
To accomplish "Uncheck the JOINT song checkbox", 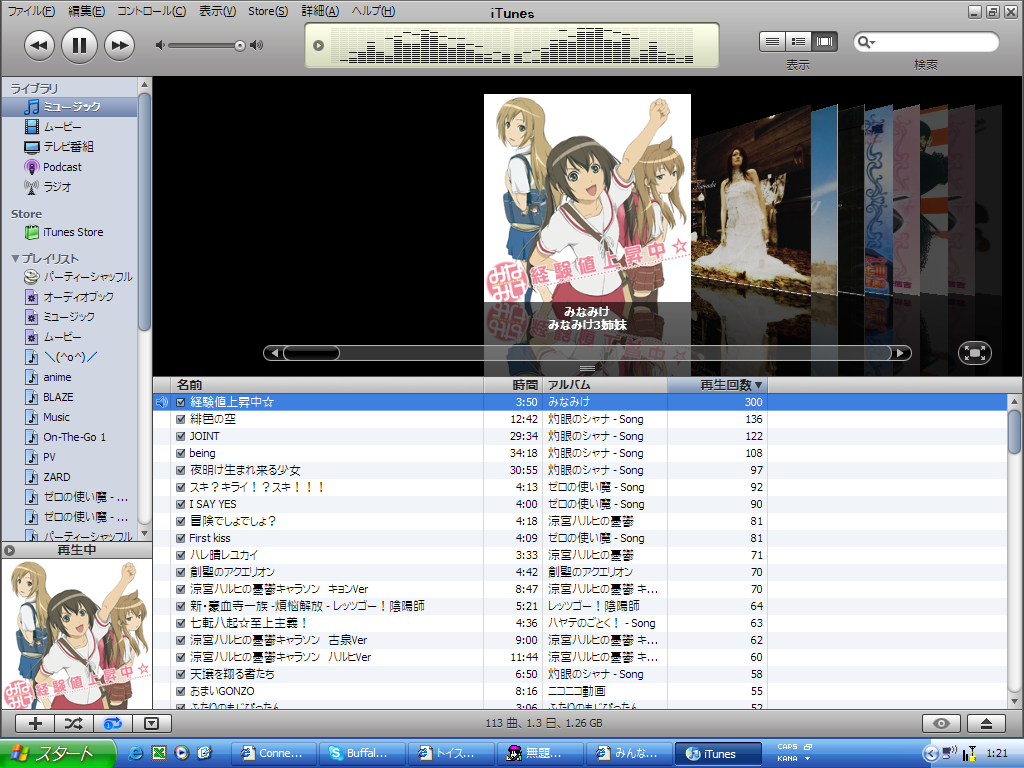I will click(x=181, y=436).
